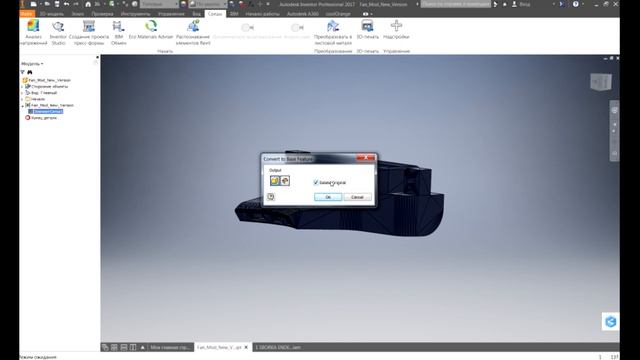The height and width of the screenshot is (360, 640).
Task: Collapse the Fan_Mod_New_Version mesh node
Action: [x=22, y=105]
